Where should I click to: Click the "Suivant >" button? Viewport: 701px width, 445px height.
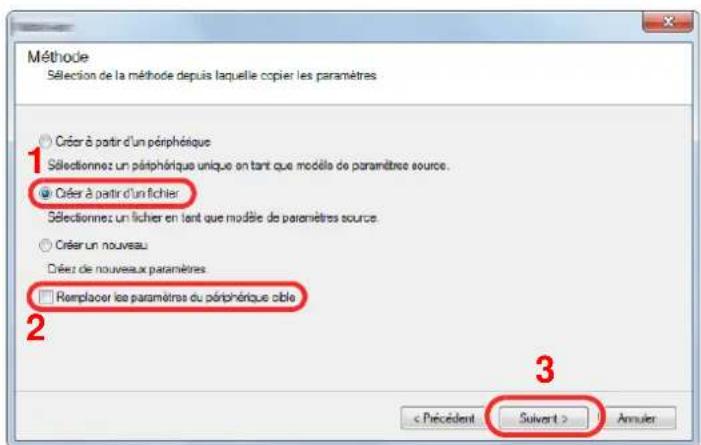coord(543,419)
